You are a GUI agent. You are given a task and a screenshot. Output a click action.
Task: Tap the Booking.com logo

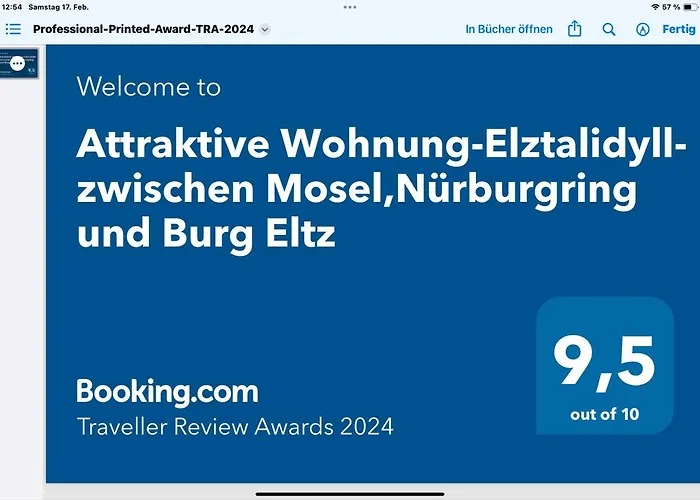point(167,392)
